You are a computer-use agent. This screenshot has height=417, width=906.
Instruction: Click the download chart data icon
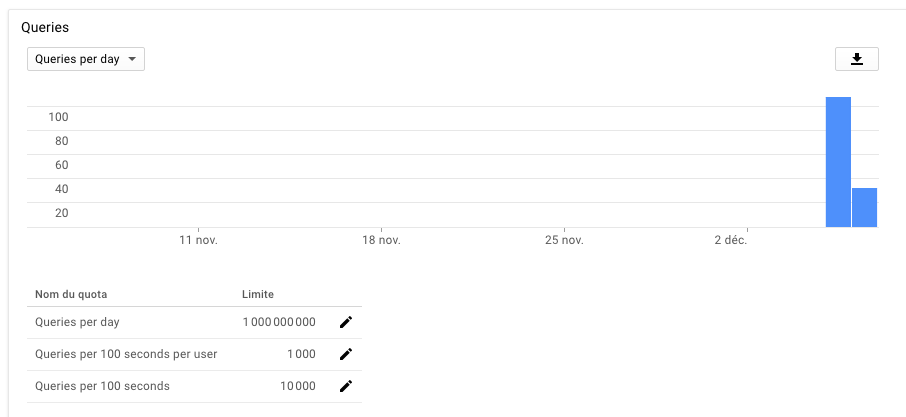[x=856, y=59]
